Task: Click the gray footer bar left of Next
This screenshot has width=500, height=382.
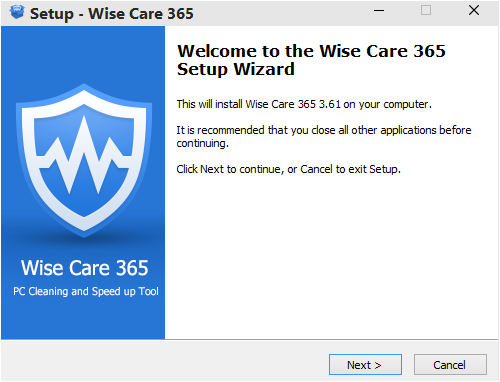Action: (x=165, y=361)
